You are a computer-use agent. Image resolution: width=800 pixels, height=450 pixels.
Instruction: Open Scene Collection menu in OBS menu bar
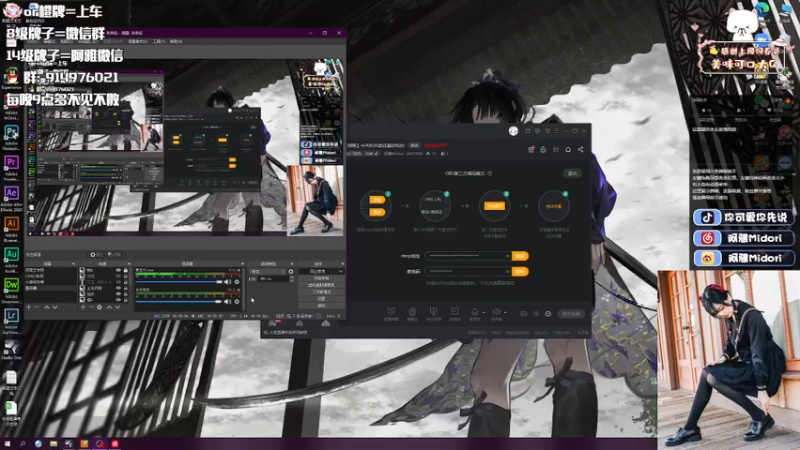[x=138, y=41]
